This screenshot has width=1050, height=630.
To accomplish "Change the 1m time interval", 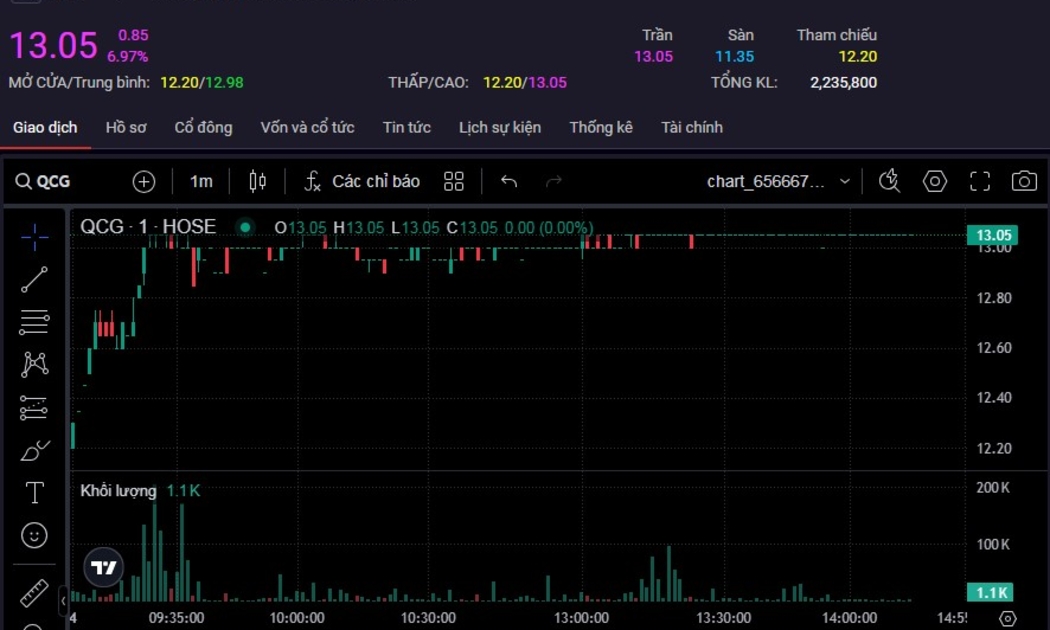I will pos(201,181).
